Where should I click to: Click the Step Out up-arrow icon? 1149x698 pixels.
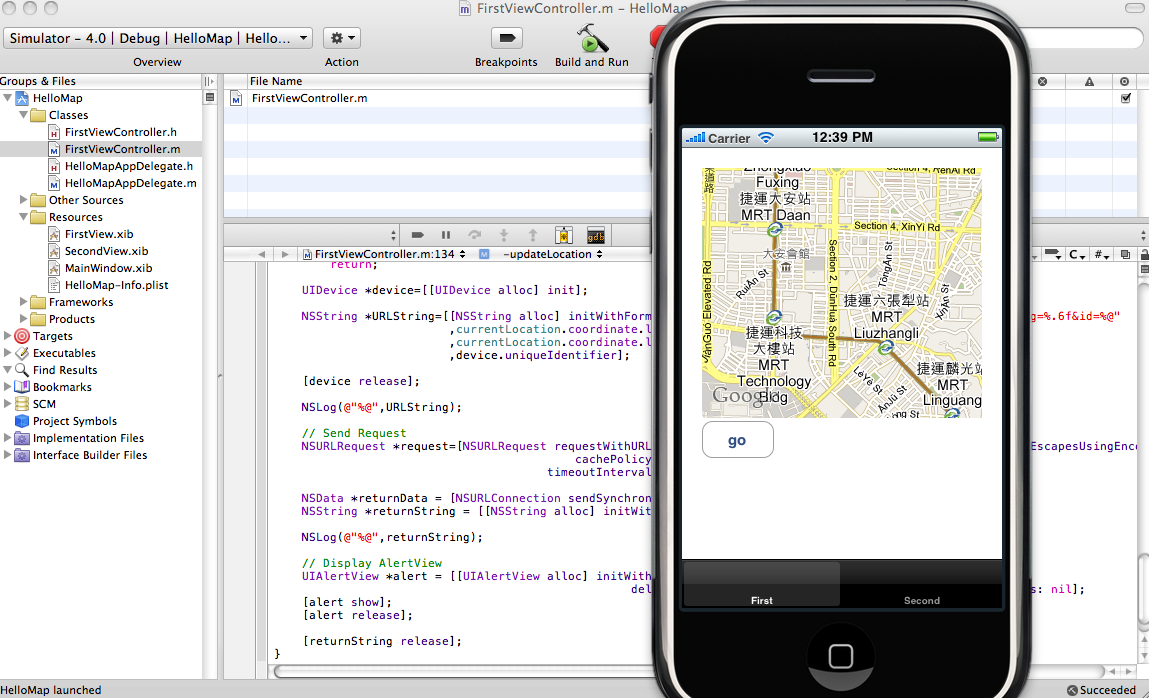pos(533,235)
